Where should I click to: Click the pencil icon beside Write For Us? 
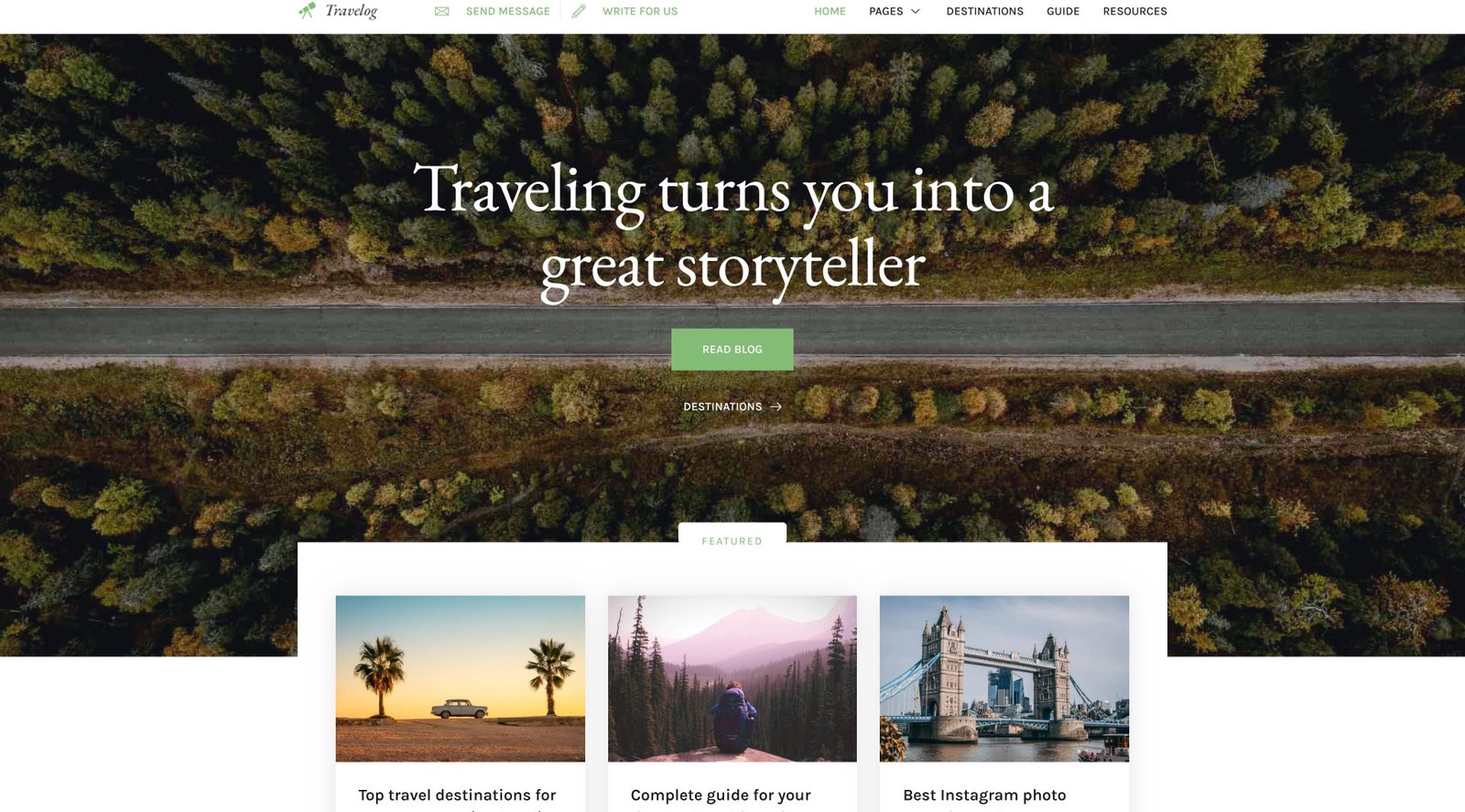579,11
